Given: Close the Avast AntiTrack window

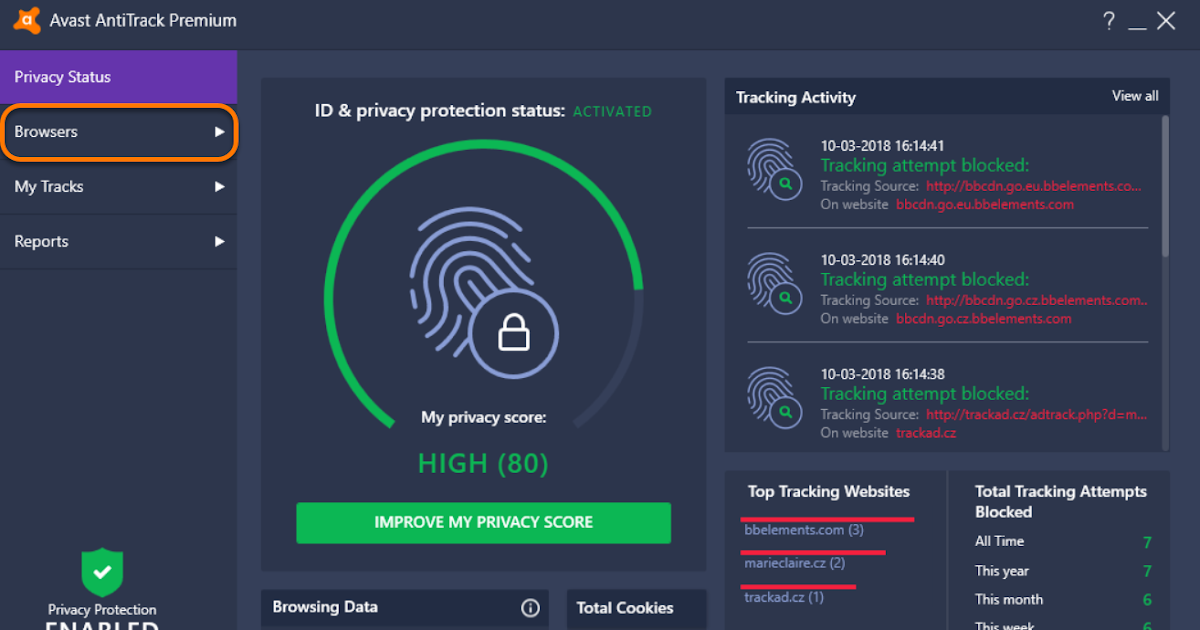Looking at the screenshot, I should (1166, 21).
